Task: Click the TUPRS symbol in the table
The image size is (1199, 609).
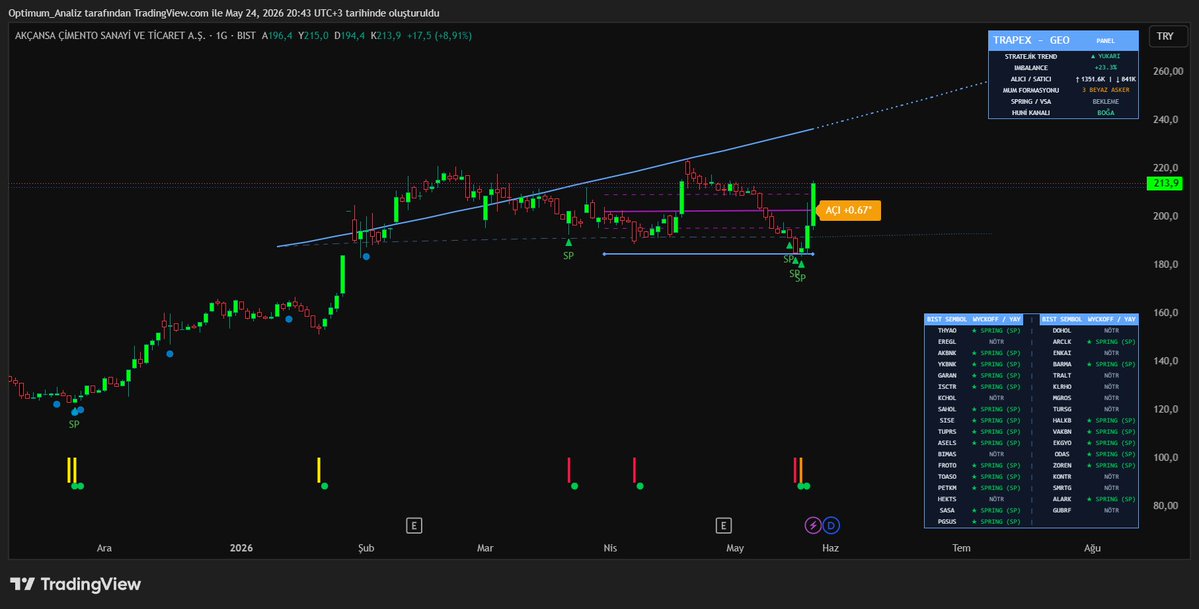Action: click(947, 432)
